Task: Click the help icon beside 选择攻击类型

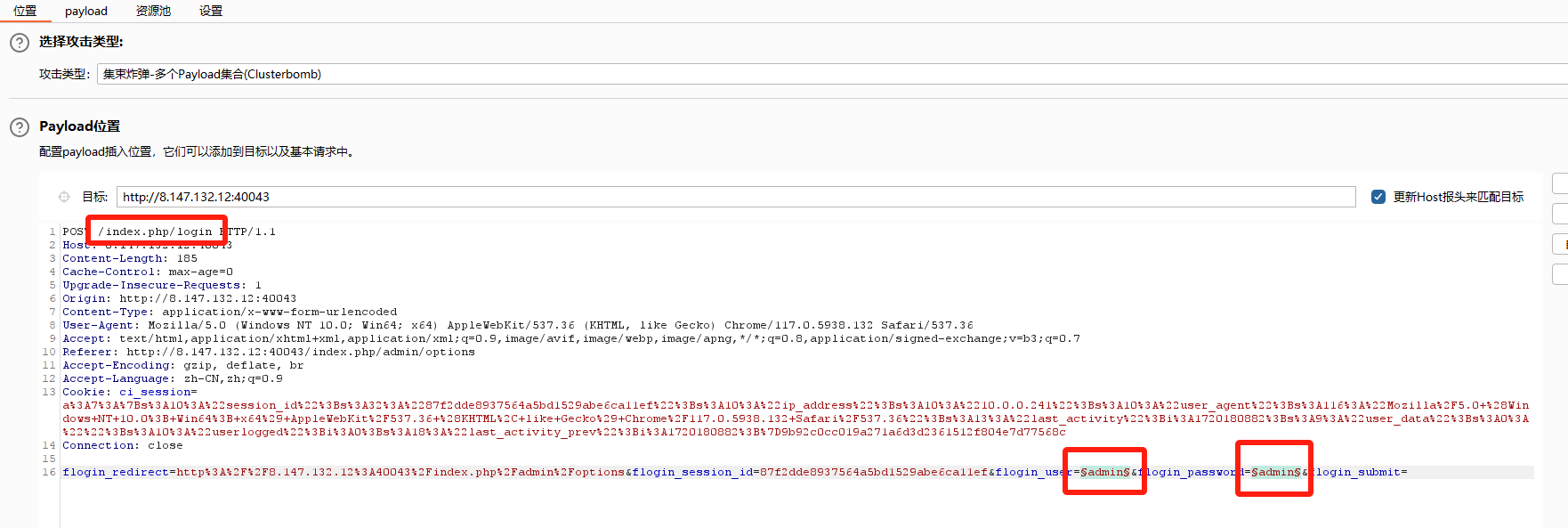Action: pyautogui.click(x=19, y=42)
